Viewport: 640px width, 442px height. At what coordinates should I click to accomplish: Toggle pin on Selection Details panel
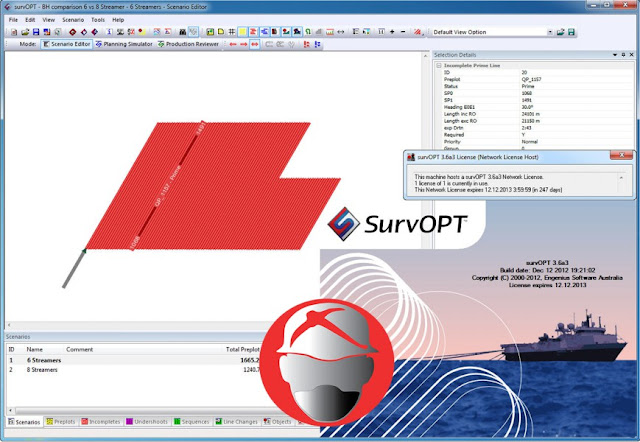click(x=623, y=55)
